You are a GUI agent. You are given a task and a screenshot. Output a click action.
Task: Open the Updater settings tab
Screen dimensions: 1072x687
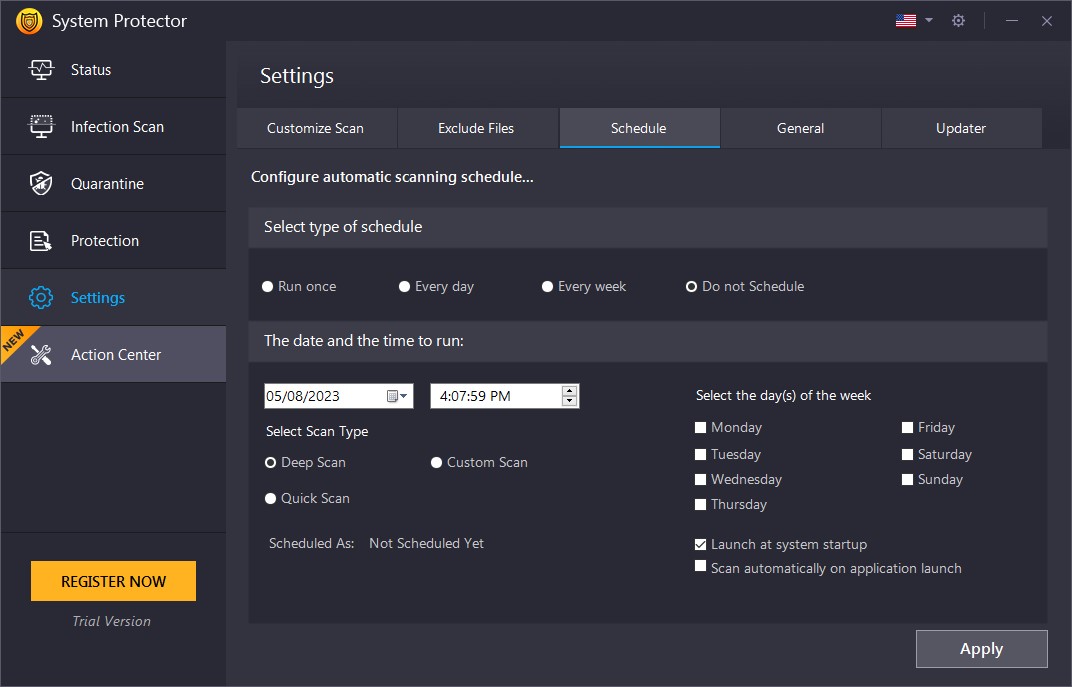pyautogui.click(x=960, y=128)
